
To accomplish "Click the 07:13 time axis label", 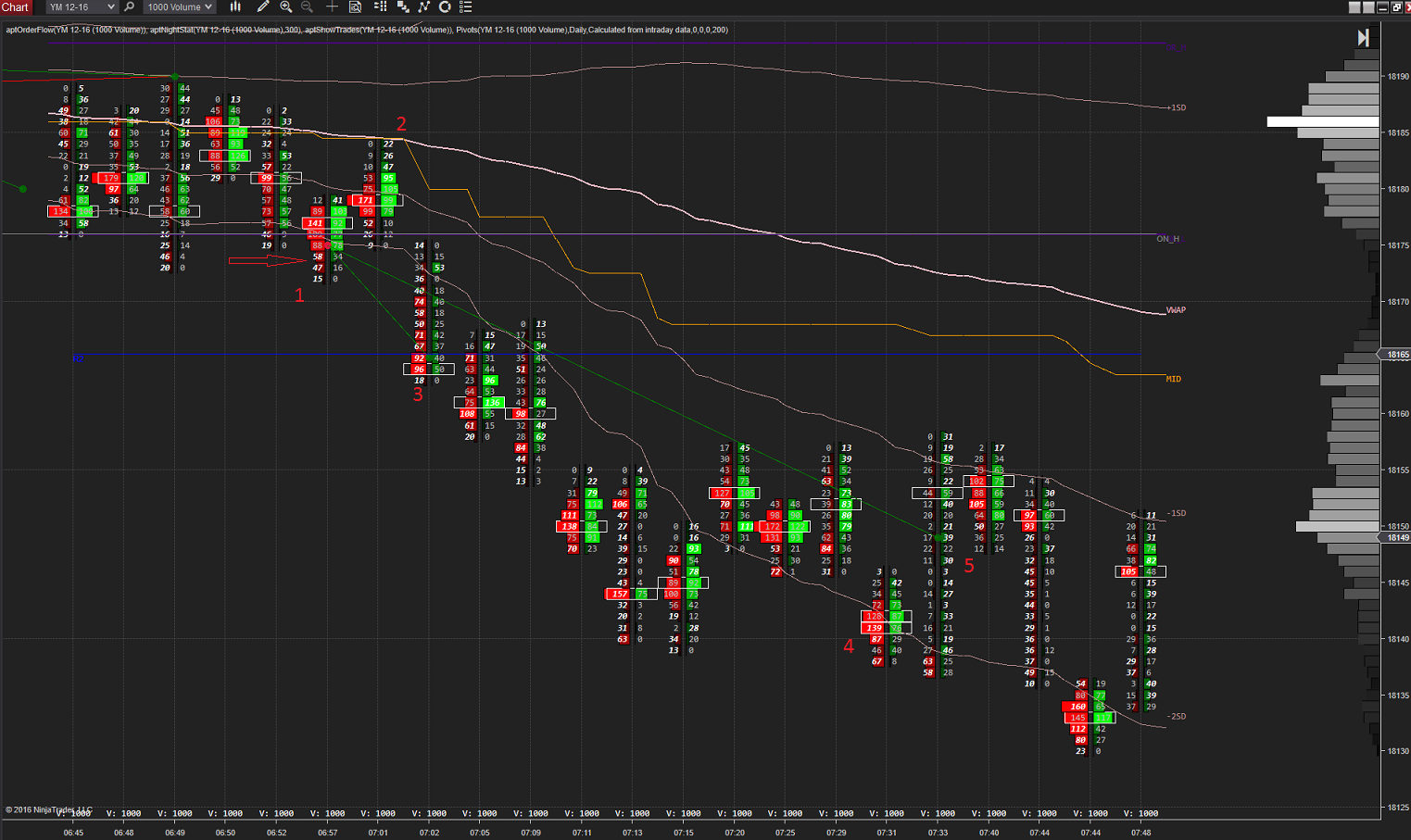I will [x=633, y=833].
